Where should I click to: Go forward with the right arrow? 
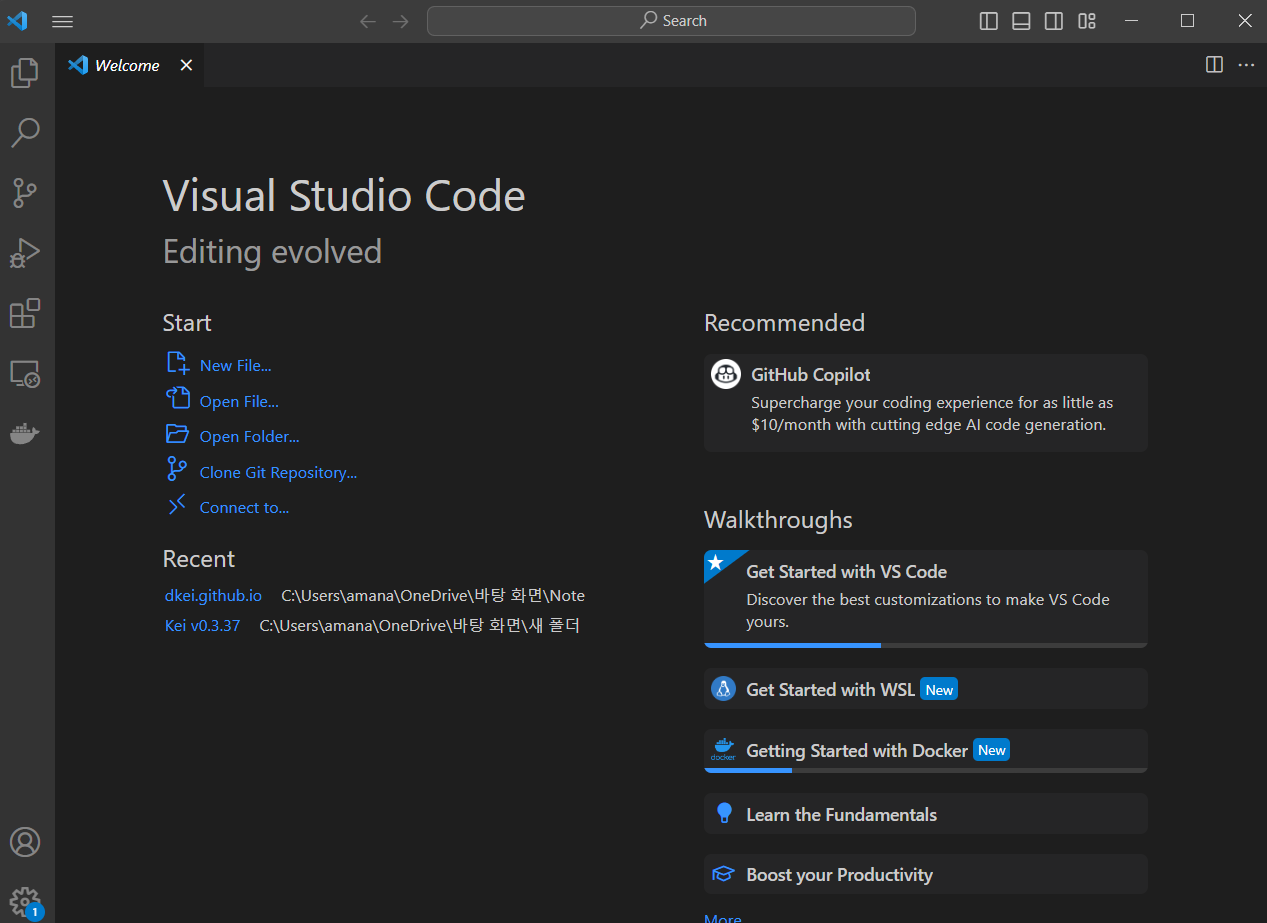coord(401,21)
